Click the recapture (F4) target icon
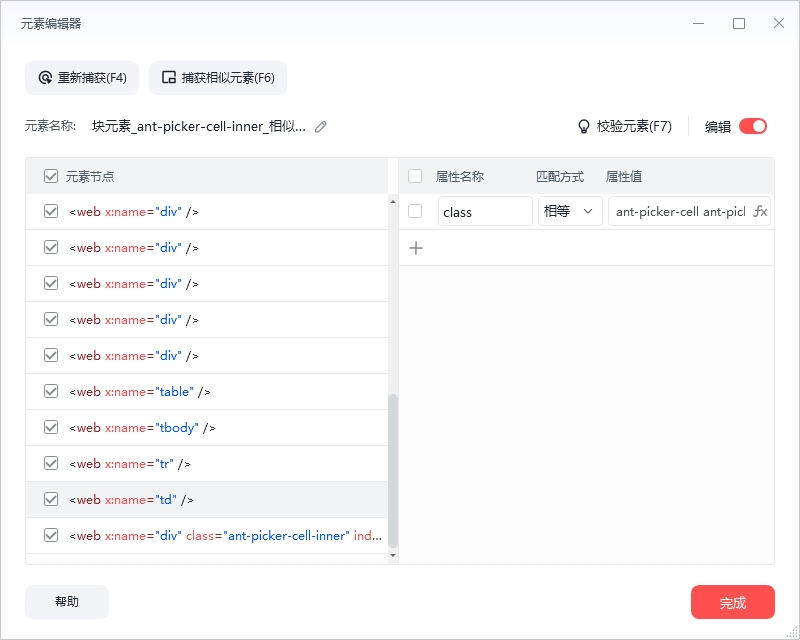 tap(45, 78)
